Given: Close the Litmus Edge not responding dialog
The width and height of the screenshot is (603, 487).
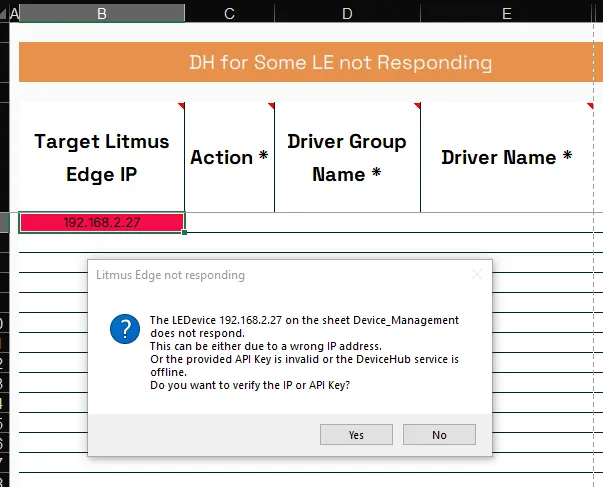Looking at the screenshot, I should [477, 274].
